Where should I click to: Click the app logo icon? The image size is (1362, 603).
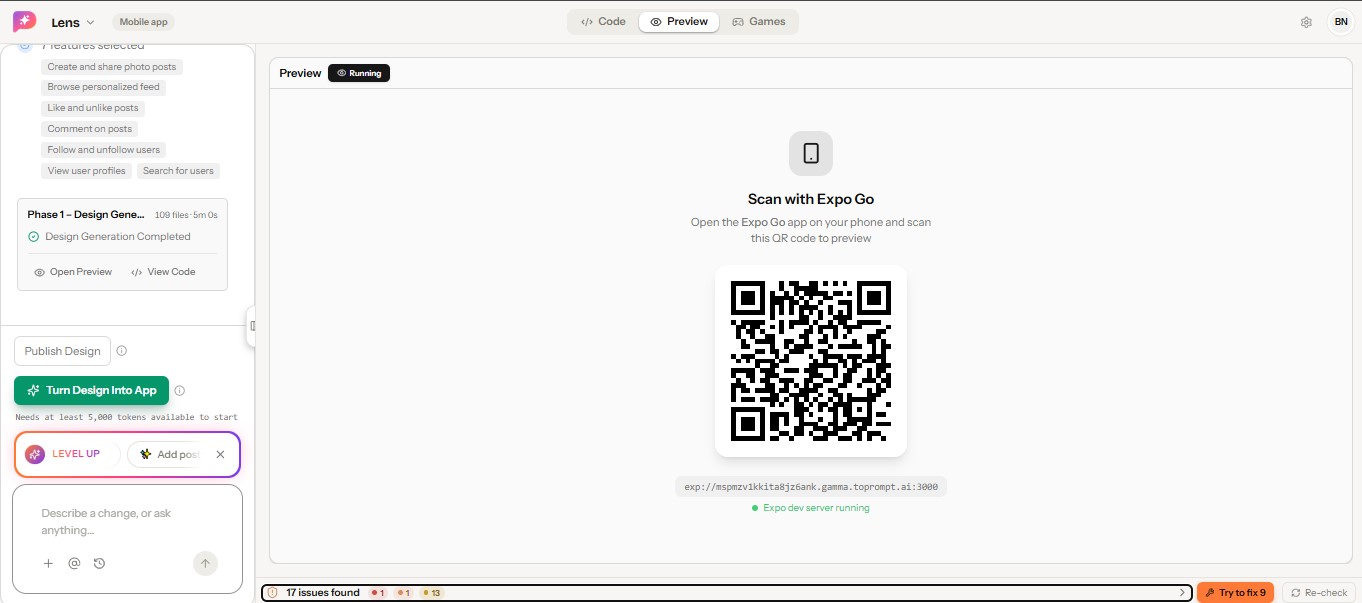click(24, 21)
